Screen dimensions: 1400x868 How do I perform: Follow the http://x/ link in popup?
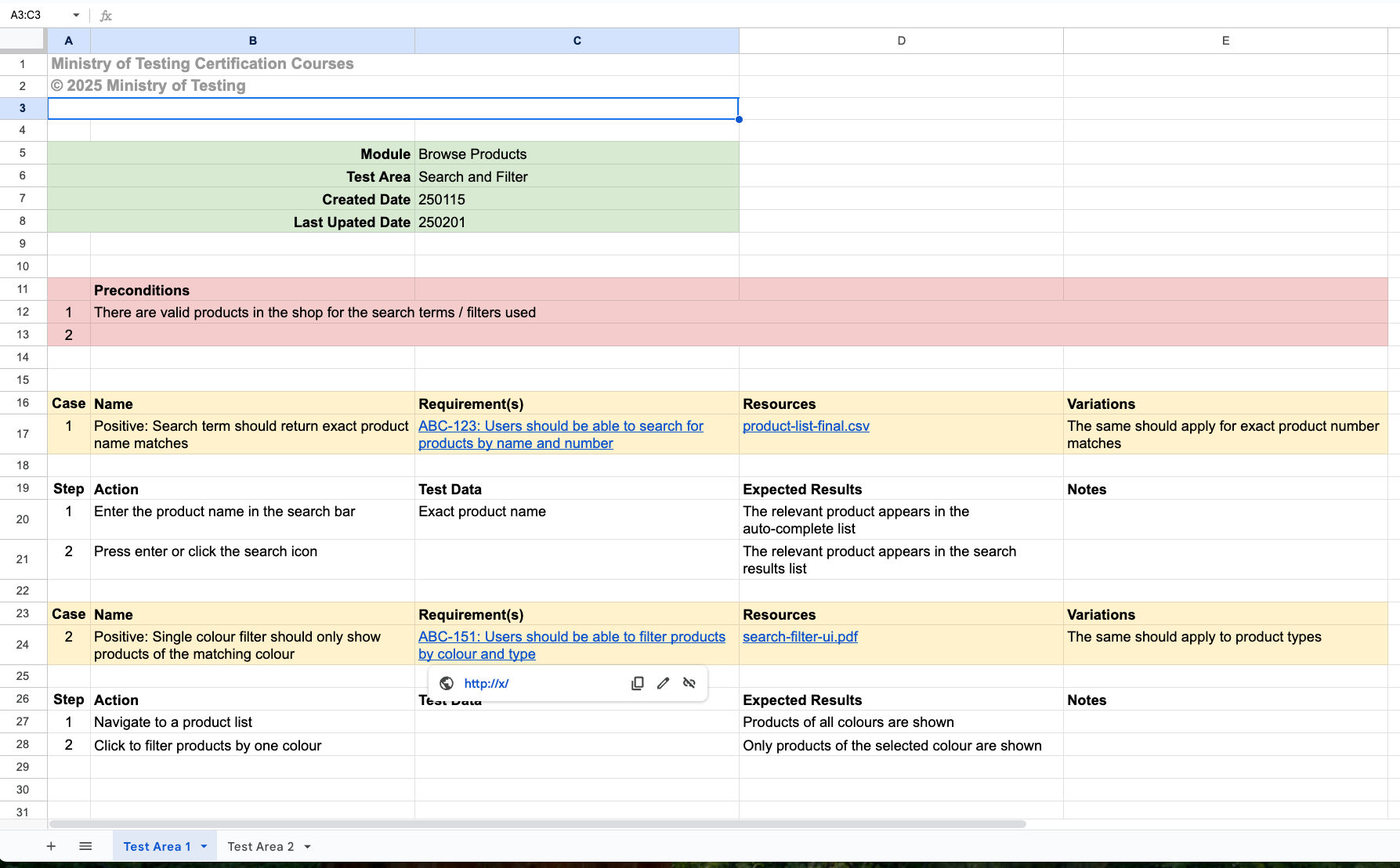487,683
